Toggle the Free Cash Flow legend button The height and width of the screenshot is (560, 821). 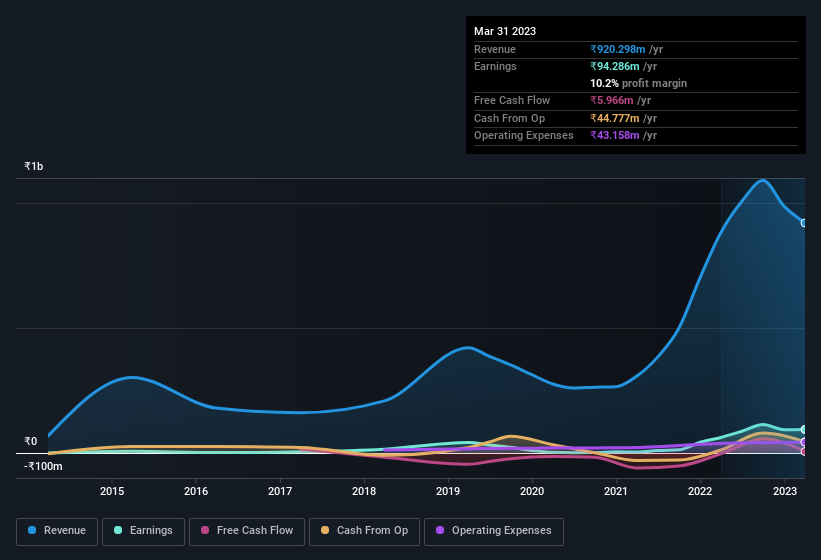[x=247, y=531]
